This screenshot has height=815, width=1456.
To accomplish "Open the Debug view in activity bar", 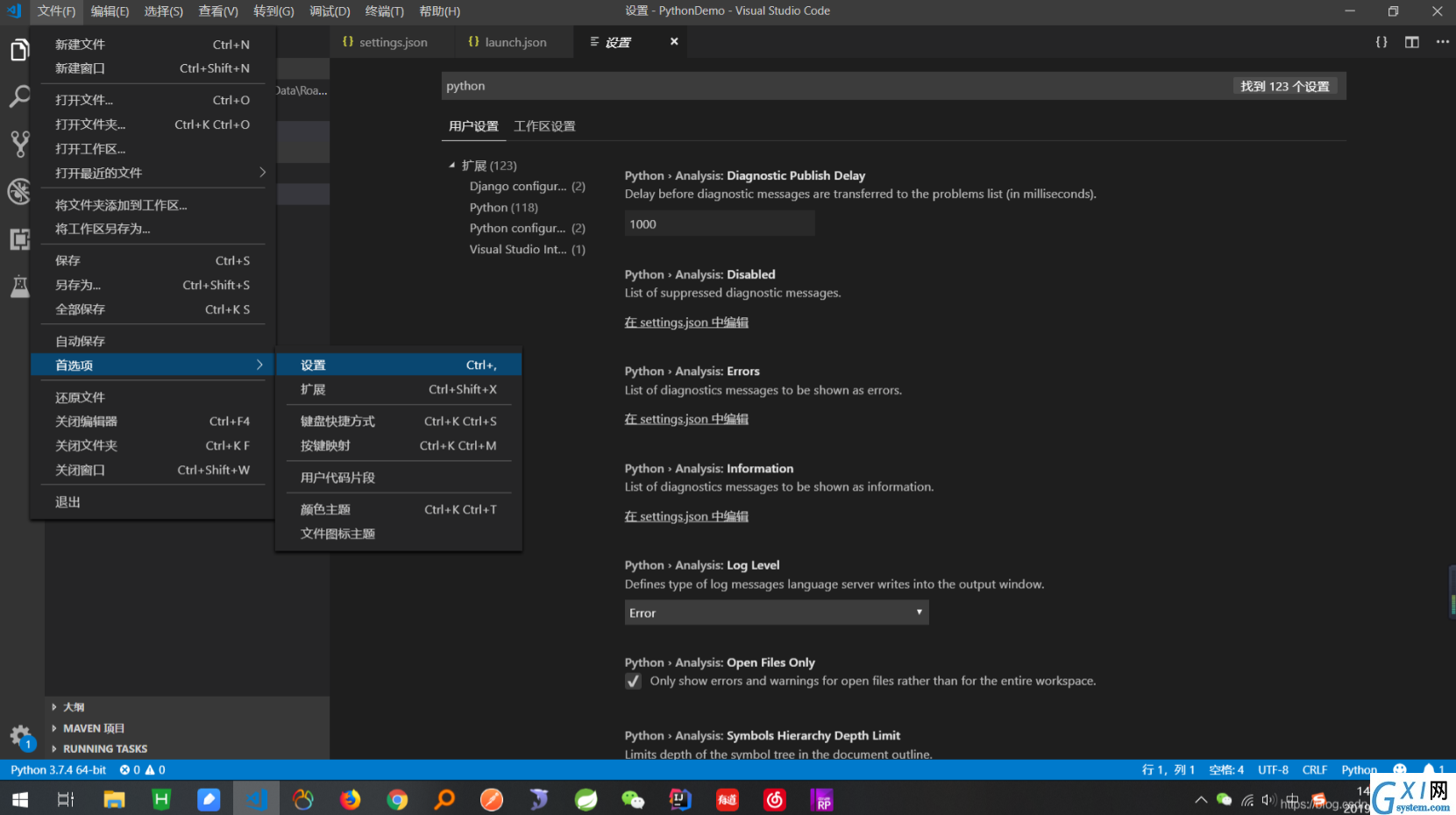I will tap(19, 191).
